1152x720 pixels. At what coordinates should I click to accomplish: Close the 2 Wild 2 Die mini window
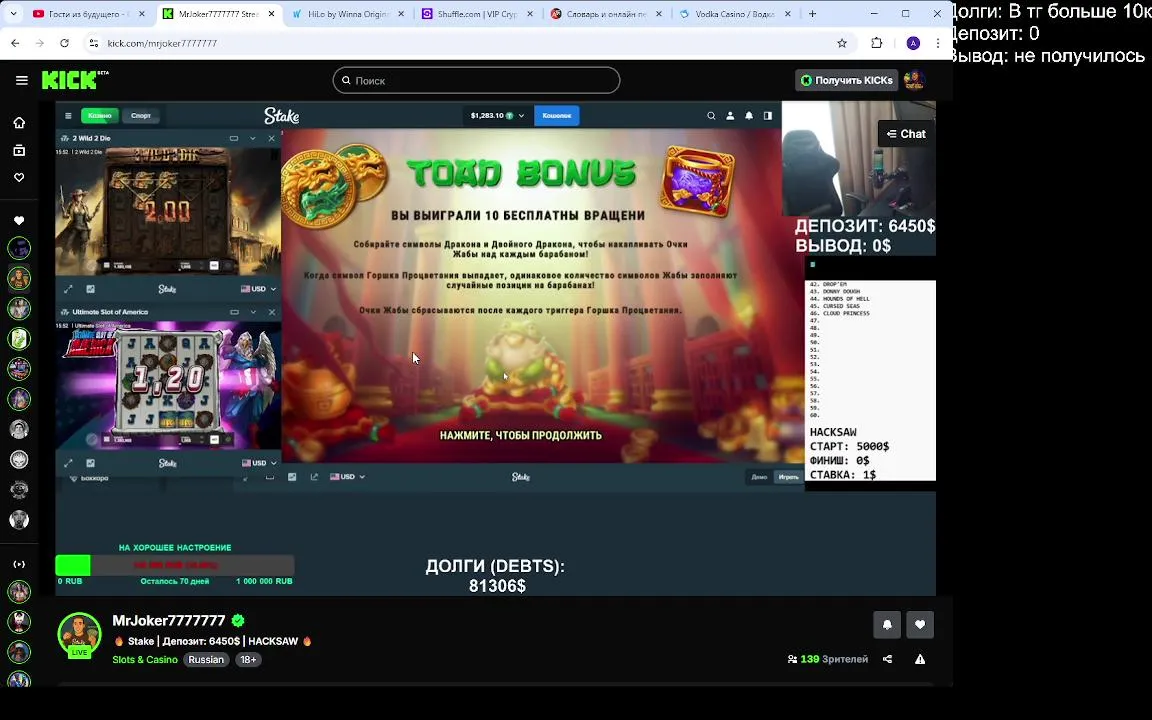[271, 138]
